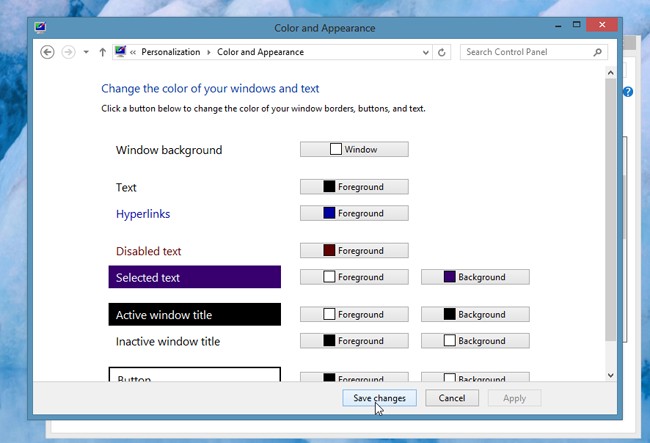Click the Search Control Panel field
This screenshot has width=650, height=443.
pos(534,52)
